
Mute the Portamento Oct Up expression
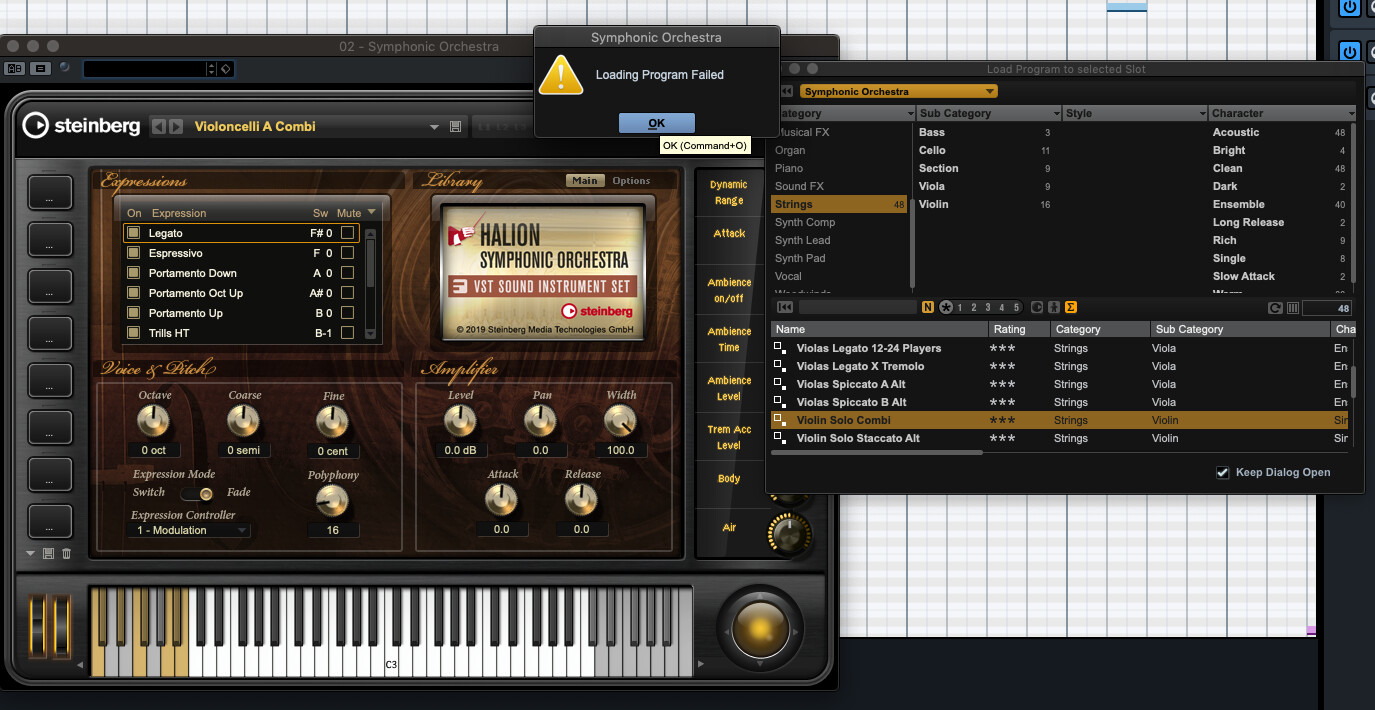pos(347,293)
